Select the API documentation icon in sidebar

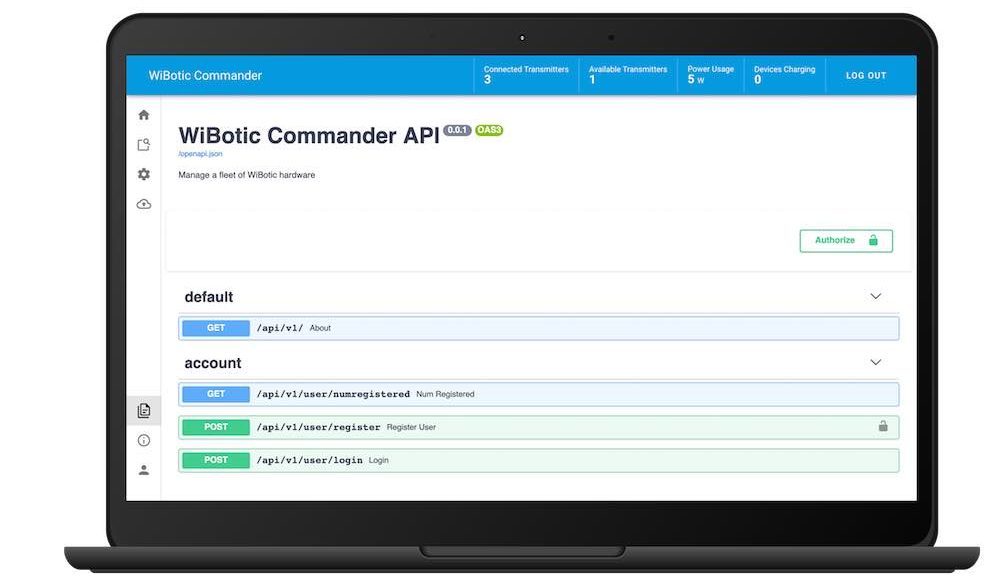[144, 410]
